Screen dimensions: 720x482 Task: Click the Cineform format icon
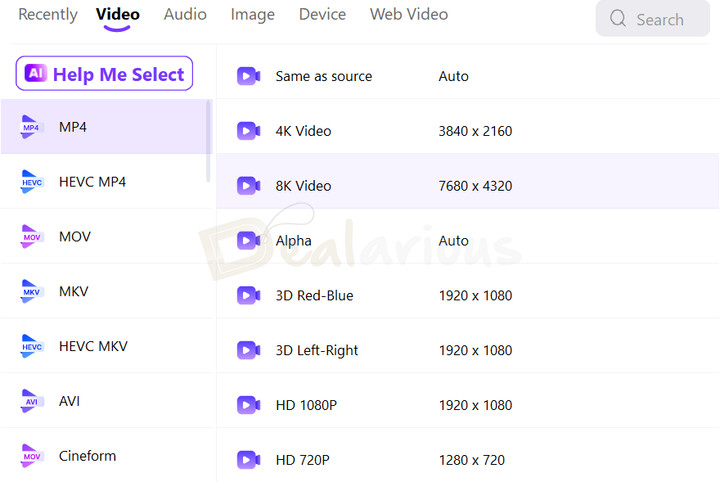click(31, 456)
